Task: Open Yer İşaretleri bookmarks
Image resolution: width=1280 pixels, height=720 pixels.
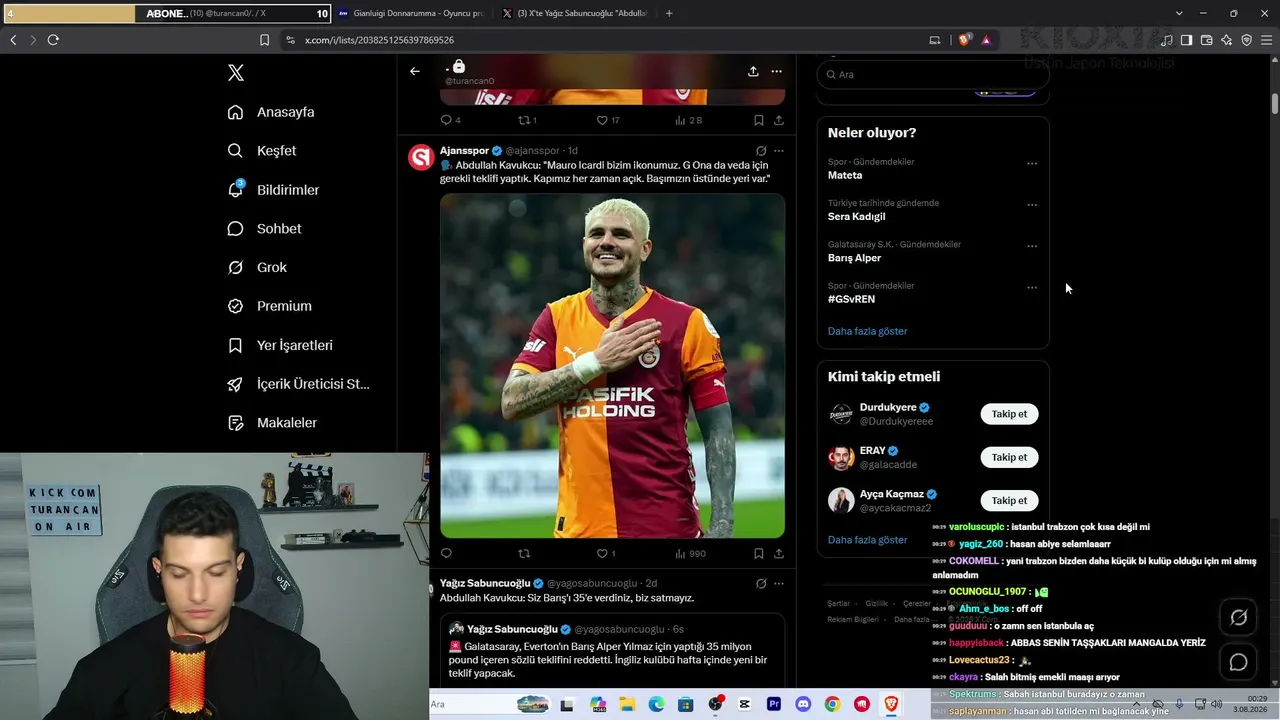Action: point(280,345)
